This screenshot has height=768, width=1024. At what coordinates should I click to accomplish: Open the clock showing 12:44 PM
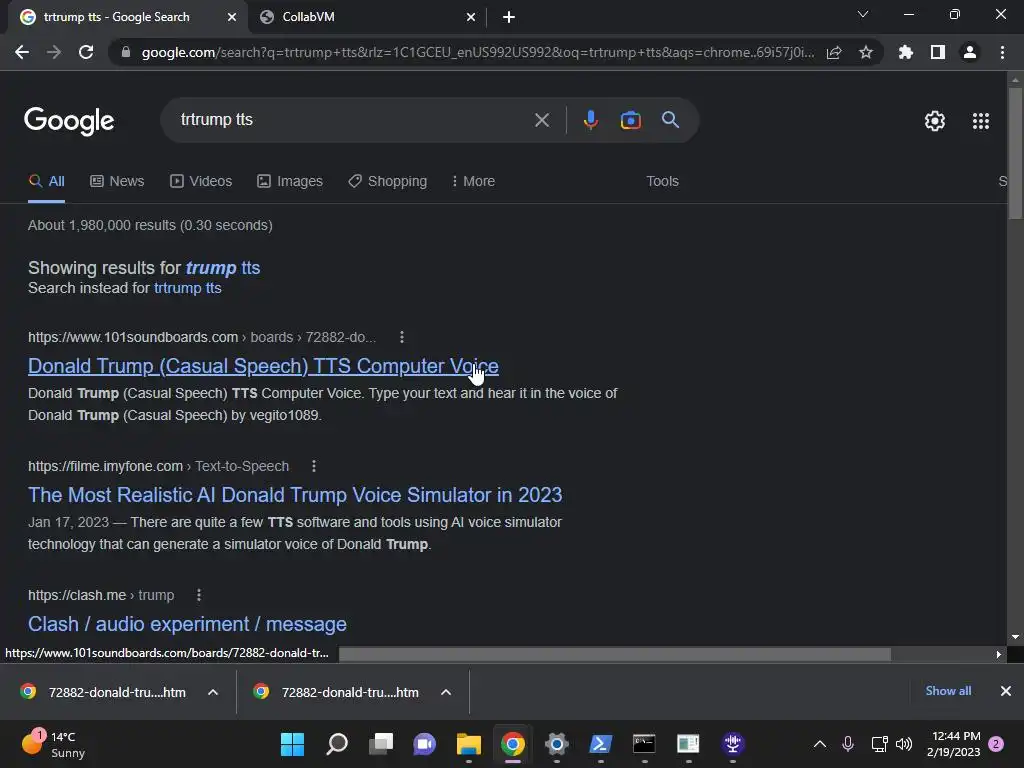tap(953, 744)
